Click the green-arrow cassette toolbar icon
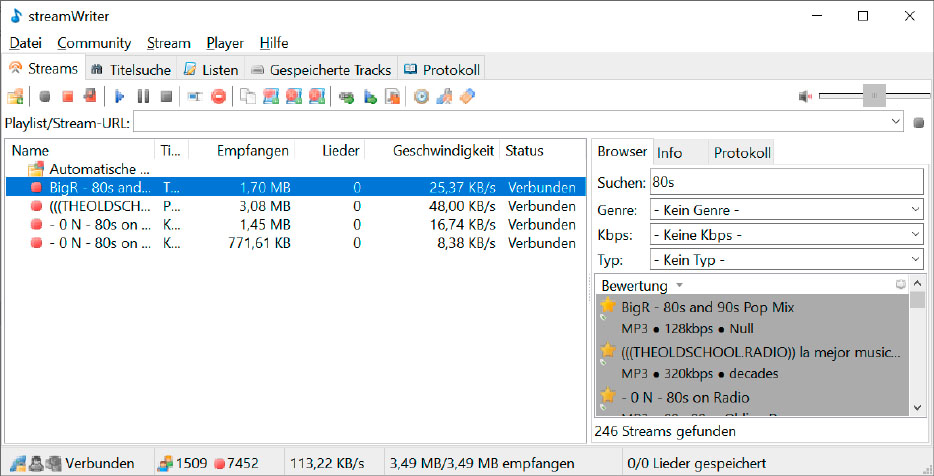The height and width of the screenshot is (476, 934). point(346,97)
